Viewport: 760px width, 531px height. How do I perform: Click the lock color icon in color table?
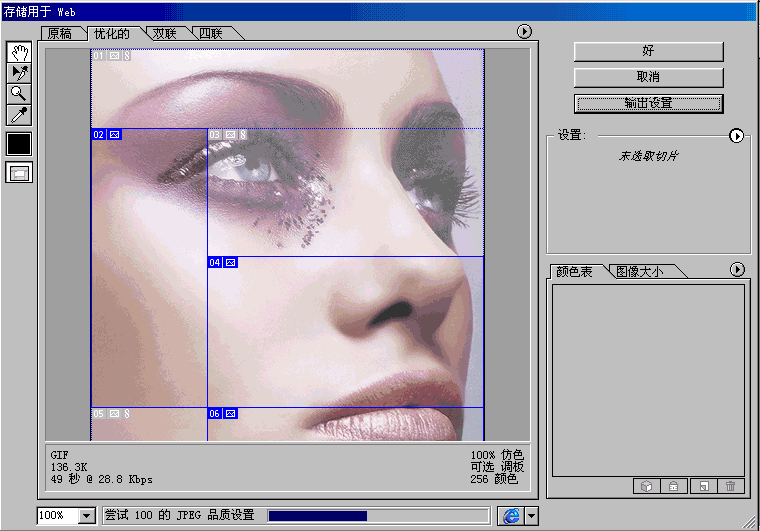675,486
